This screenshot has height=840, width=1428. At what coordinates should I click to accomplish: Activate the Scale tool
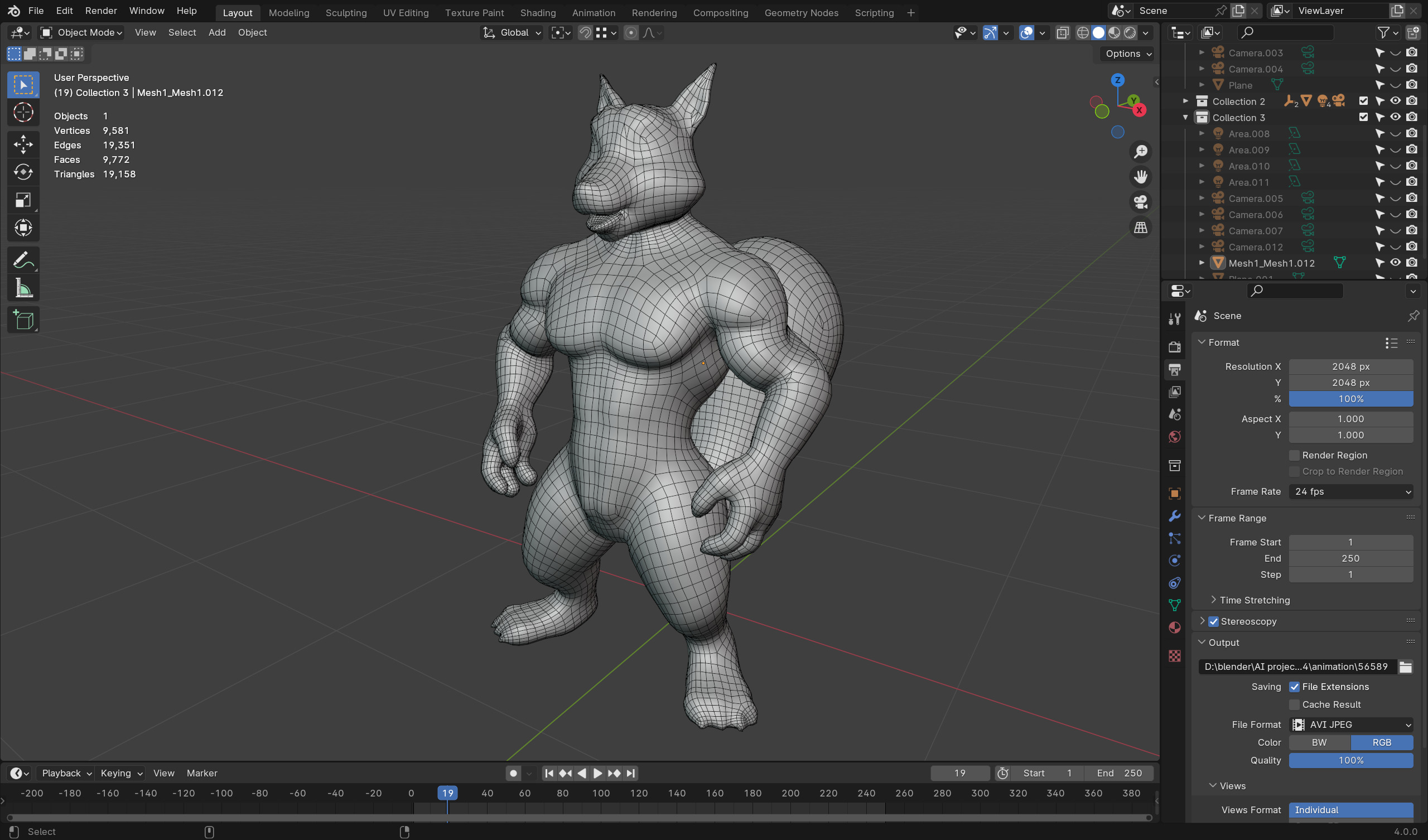click(23, 200)
